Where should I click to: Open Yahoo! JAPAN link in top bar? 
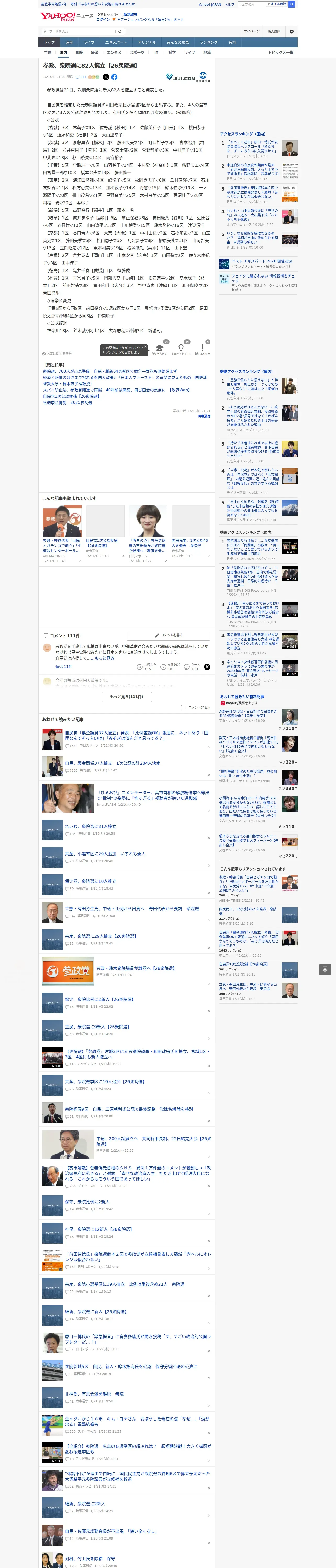coord(210,4)
